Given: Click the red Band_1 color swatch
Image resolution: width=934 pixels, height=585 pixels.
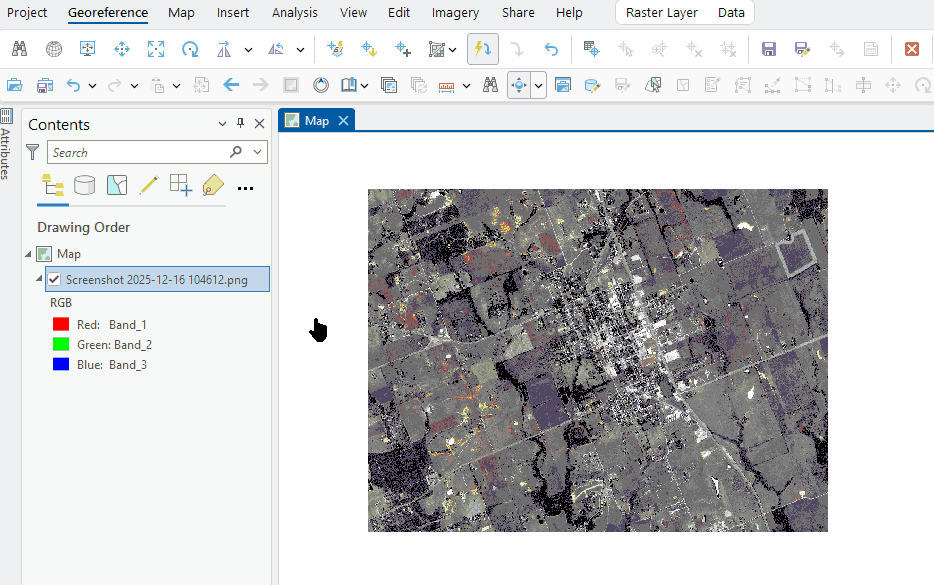Looking at the screenshot, I should tap(60, 325).
